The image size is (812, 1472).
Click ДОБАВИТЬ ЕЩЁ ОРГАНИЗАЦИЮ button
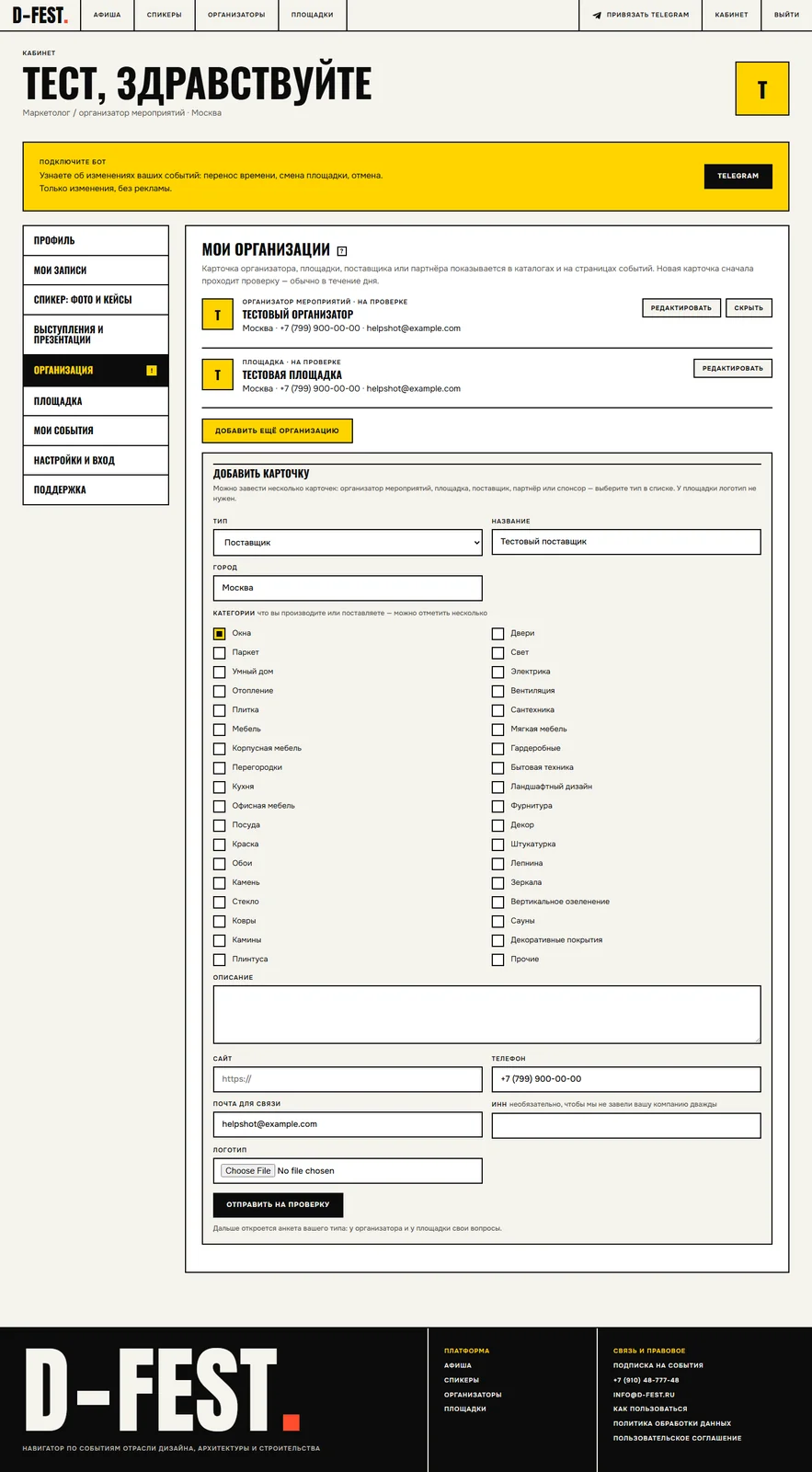(x=277, y=431)
